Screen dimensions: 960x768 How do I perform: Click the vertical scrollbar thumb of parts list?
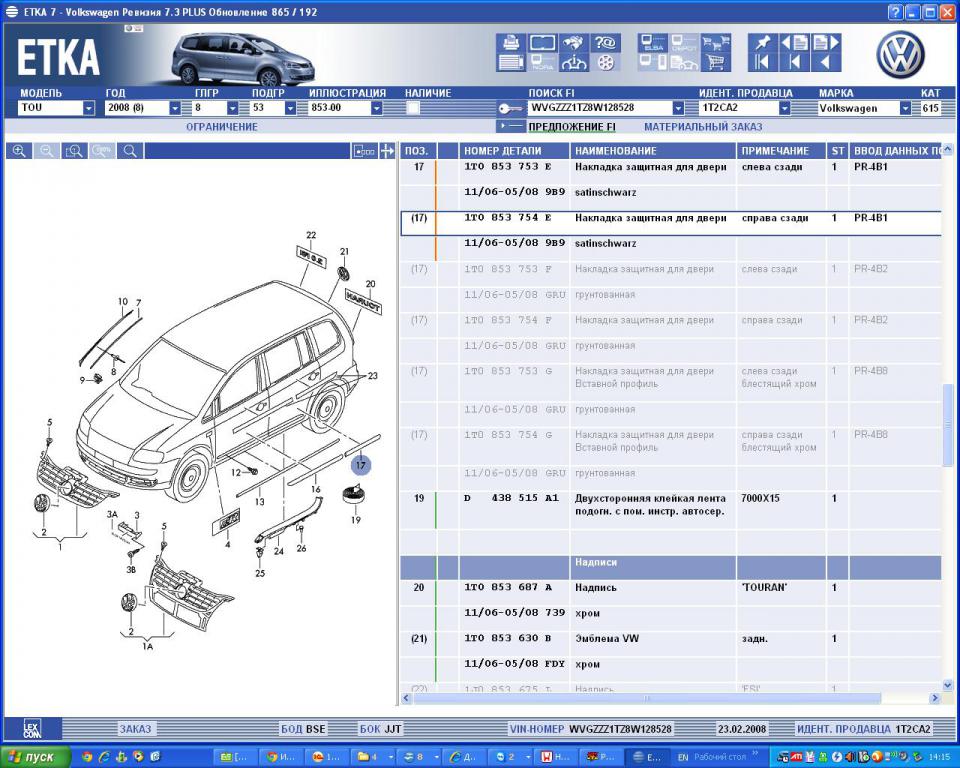pyautogui.click(x=948, y=424)
